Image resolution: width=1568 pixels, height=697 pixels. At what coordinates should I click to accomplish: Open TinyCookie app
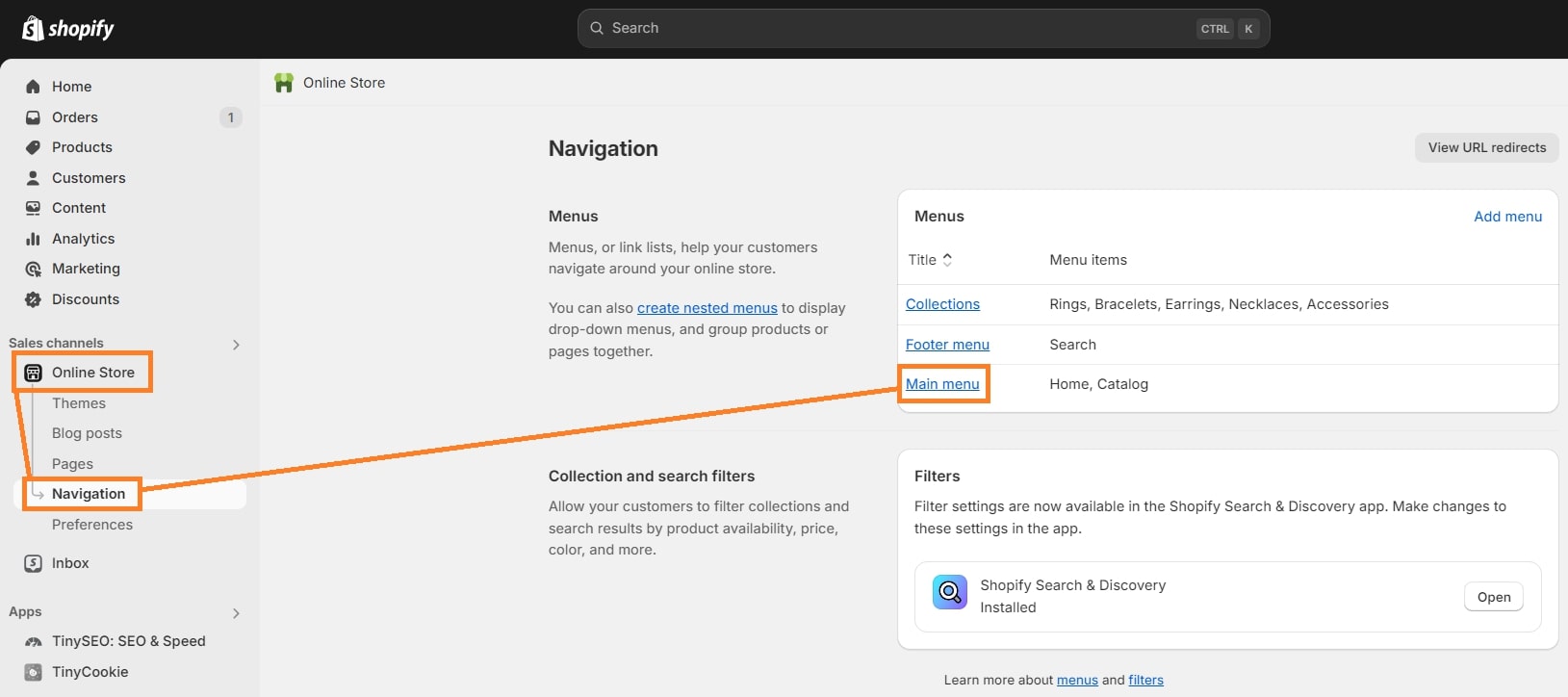pyautogui.click(x=90, y=672)
